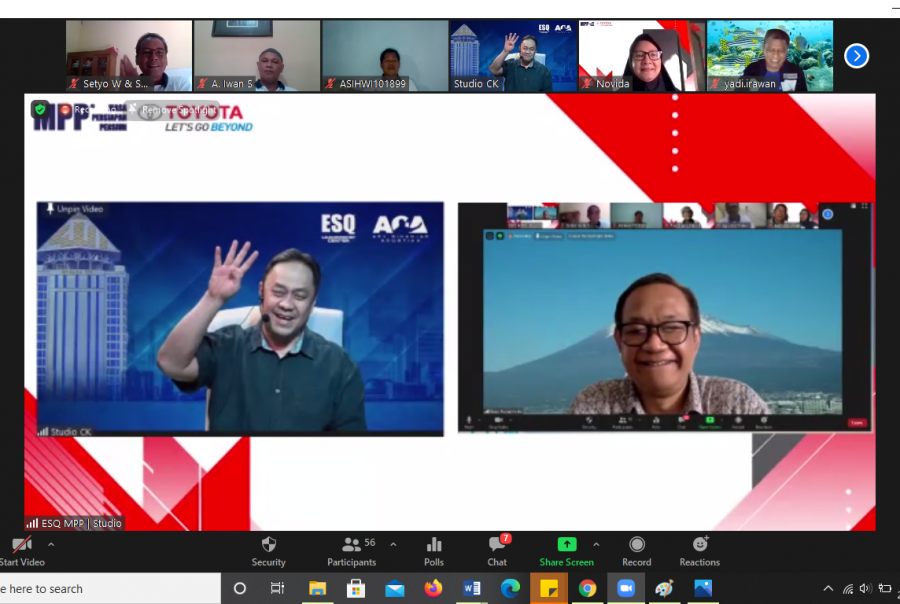Expand video options arrow beside Start Video
Viewport: 900px width, 604px height.
click(51, 545)
